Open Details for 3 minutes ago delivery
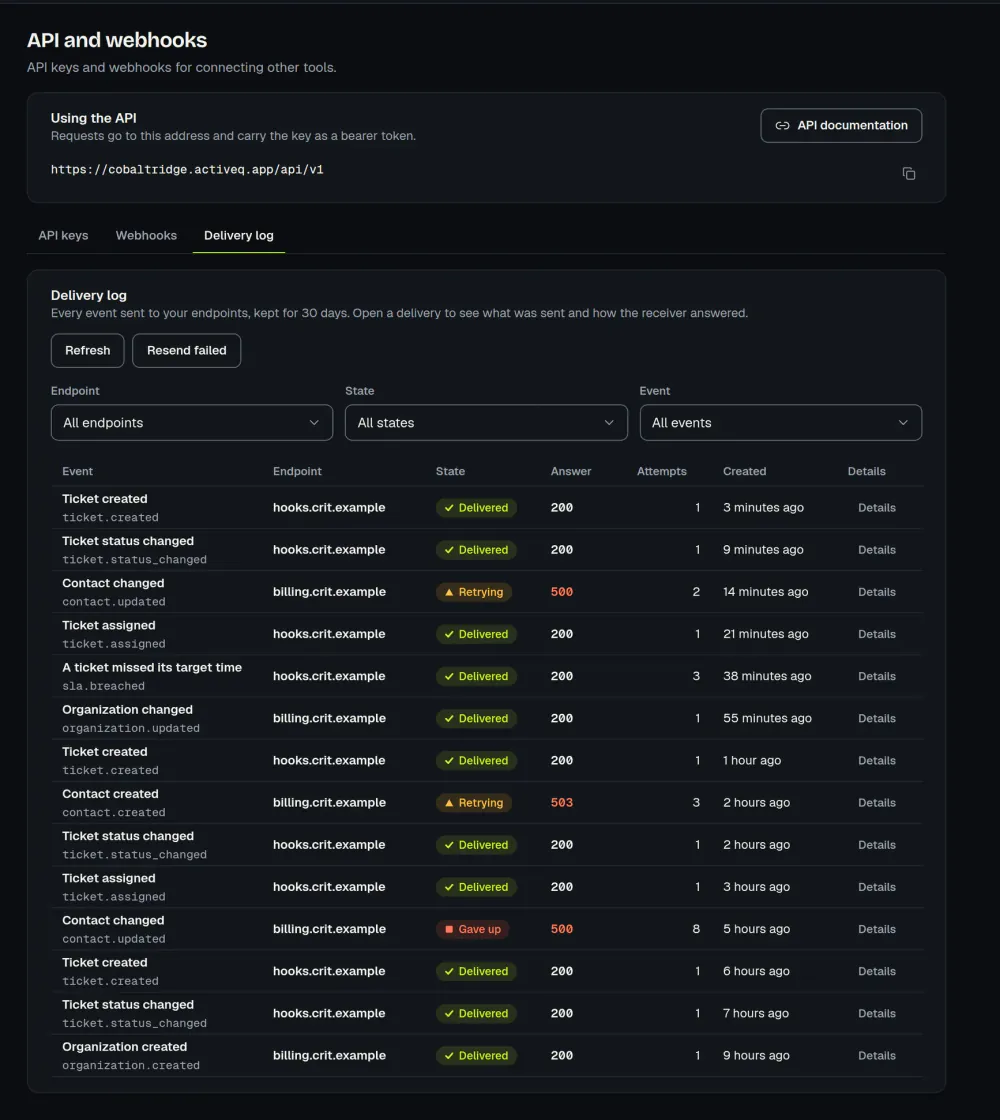 tap(876, 508)
